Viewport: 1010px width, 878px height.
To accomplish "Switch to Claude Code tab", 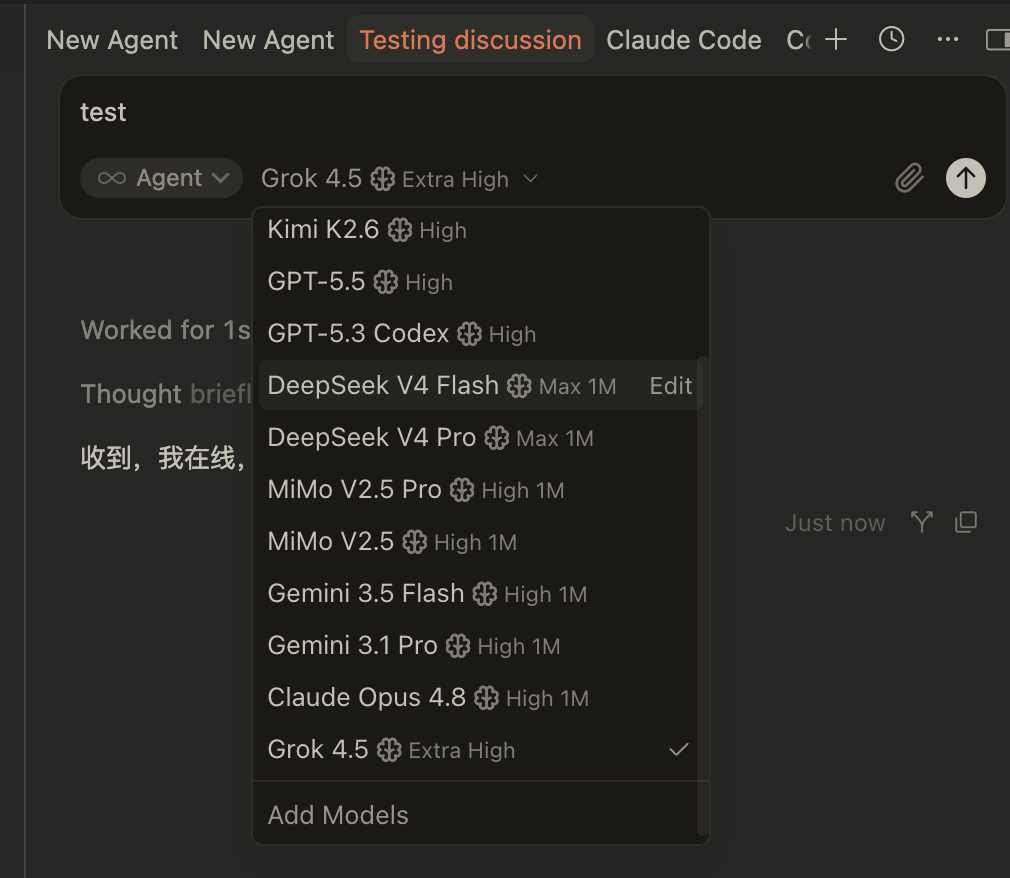I will coord(683,40).
